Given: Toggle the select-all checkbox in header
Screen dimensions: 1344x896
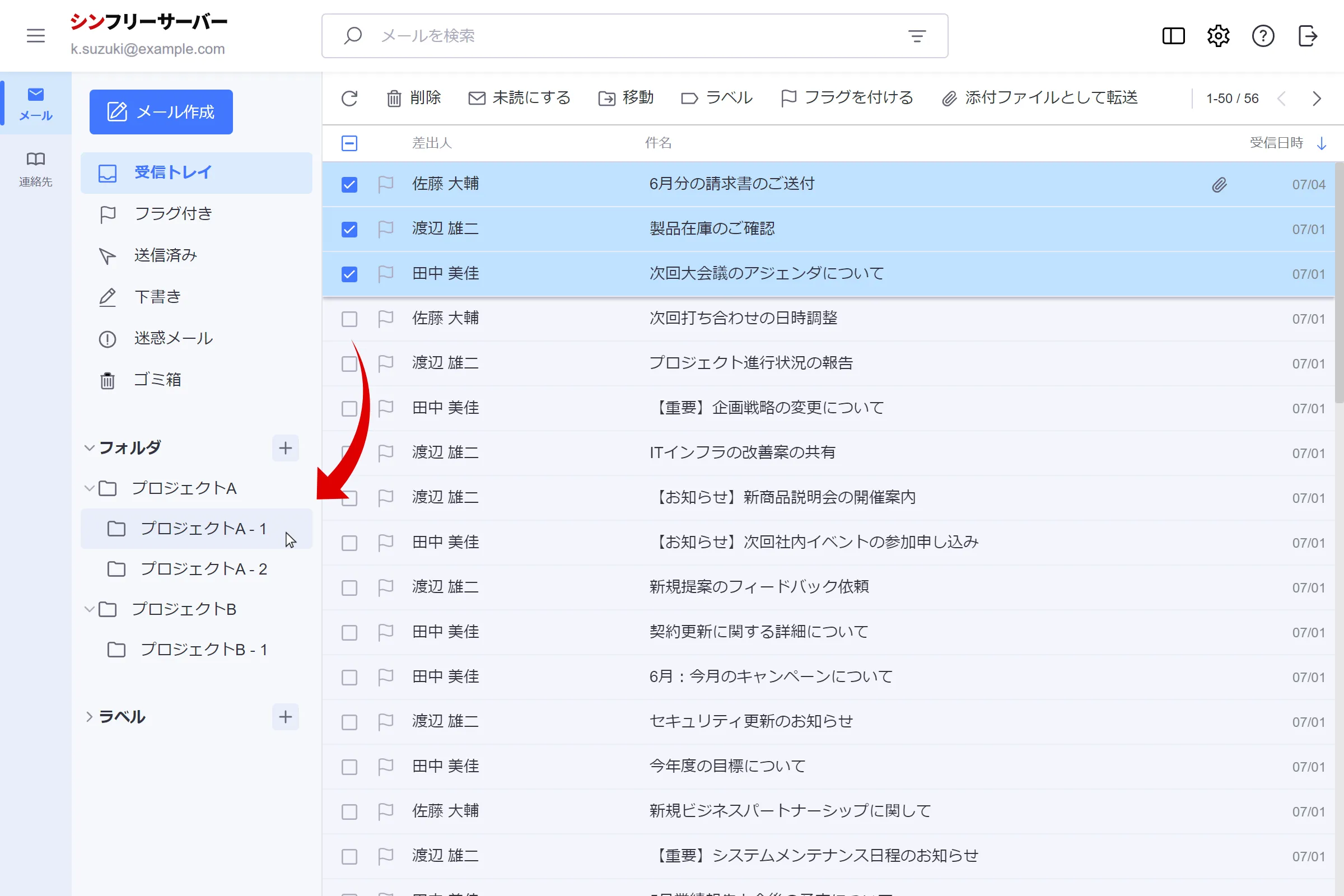Looking at the screenshot, I should [349, 143].
